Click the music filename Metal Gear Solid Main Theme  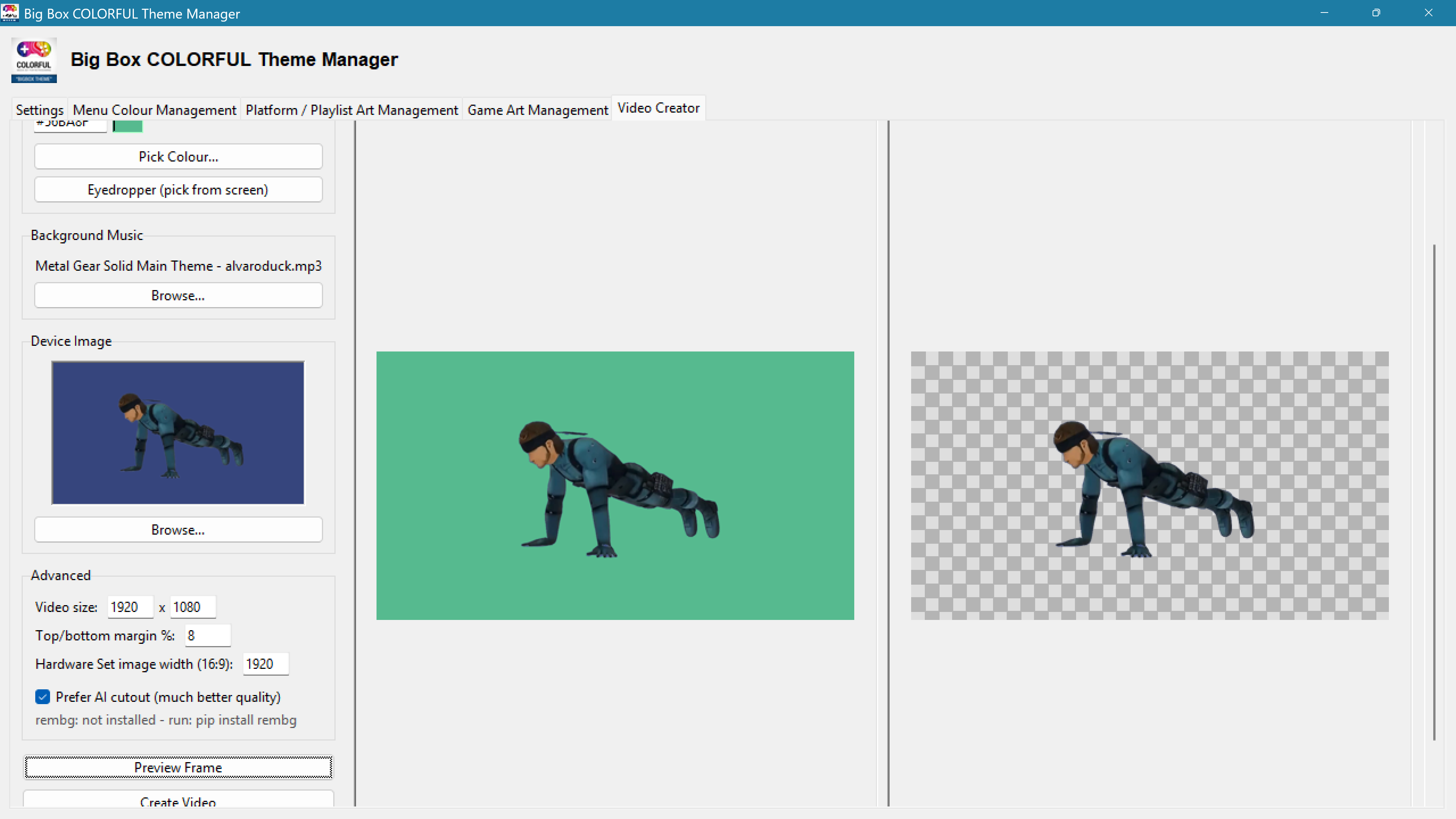coord(179,266)
